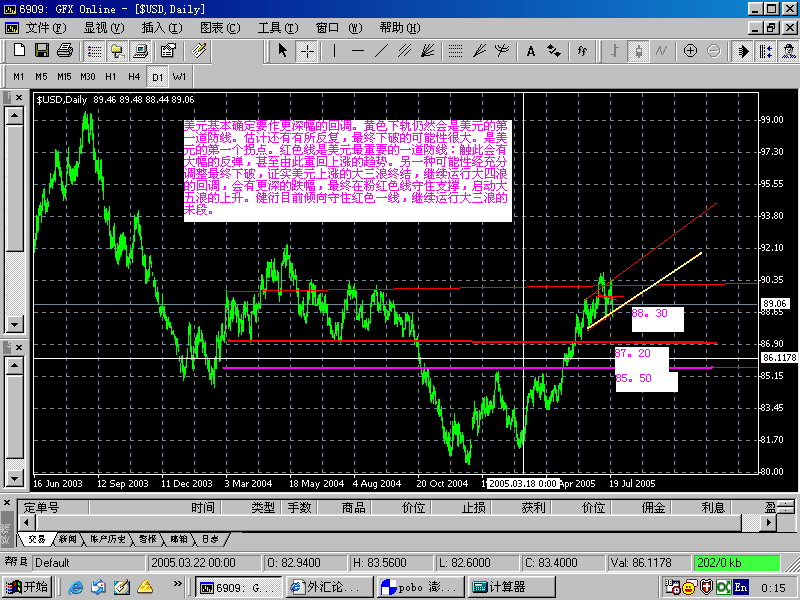This screenshot has width=800, height=600.
Task: Select the Fibonacci fan tool
Action: point(479,51)
